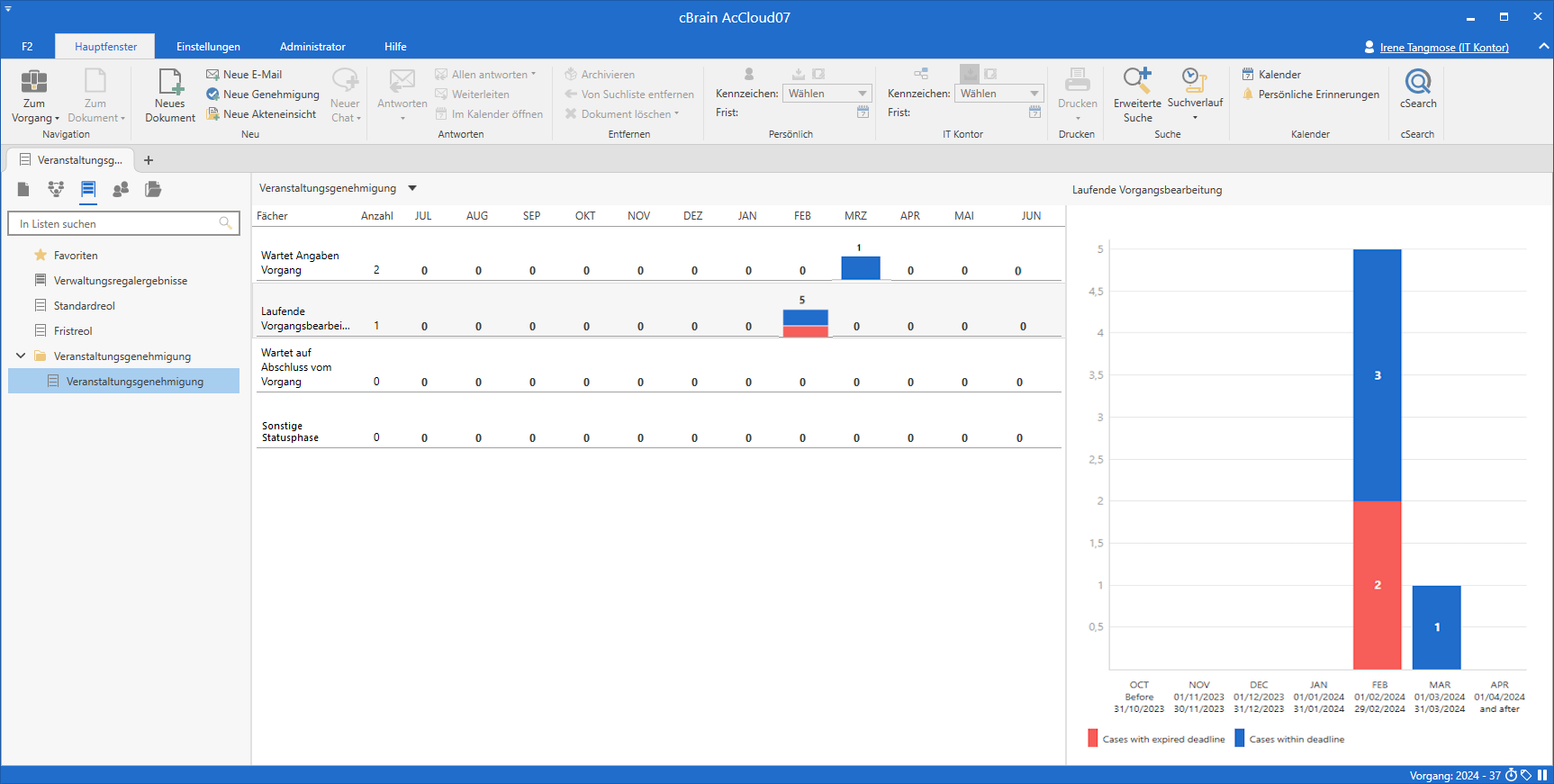
Task: Collapse the ribbon with the chevron
Action: click(x=1543, y=46)
